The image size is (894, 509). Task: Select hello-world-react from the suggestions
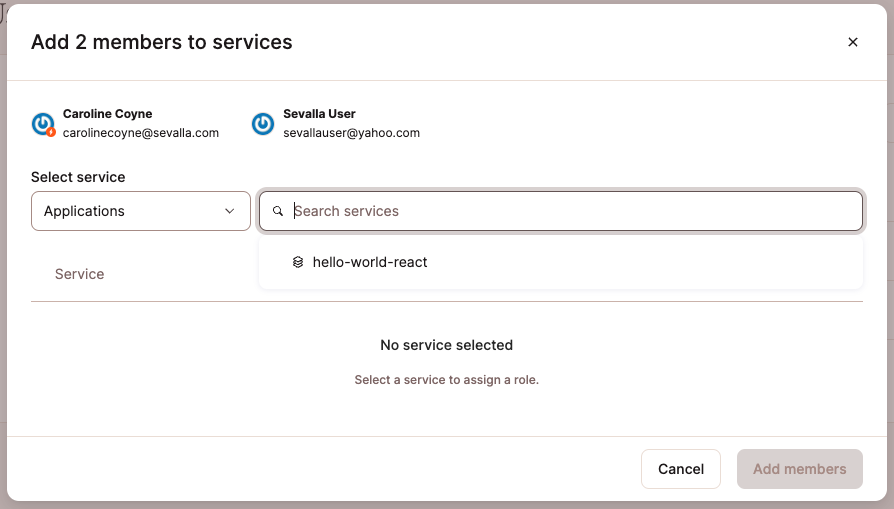[369, 262]
